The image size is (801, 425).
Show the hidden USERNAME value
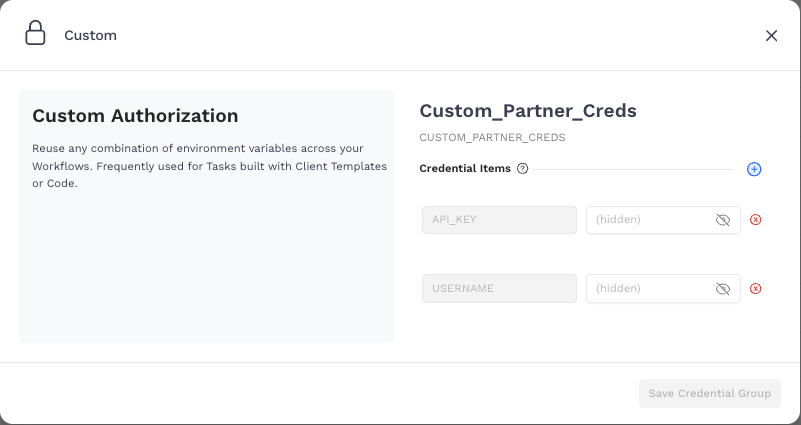(x=723, y=289)
